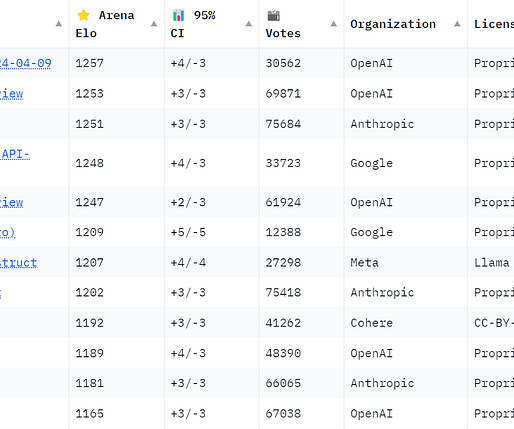This screenshot has height=429, width=514.
Task: Open the model link in the 1209 Elo row
Action: (7, 232)
